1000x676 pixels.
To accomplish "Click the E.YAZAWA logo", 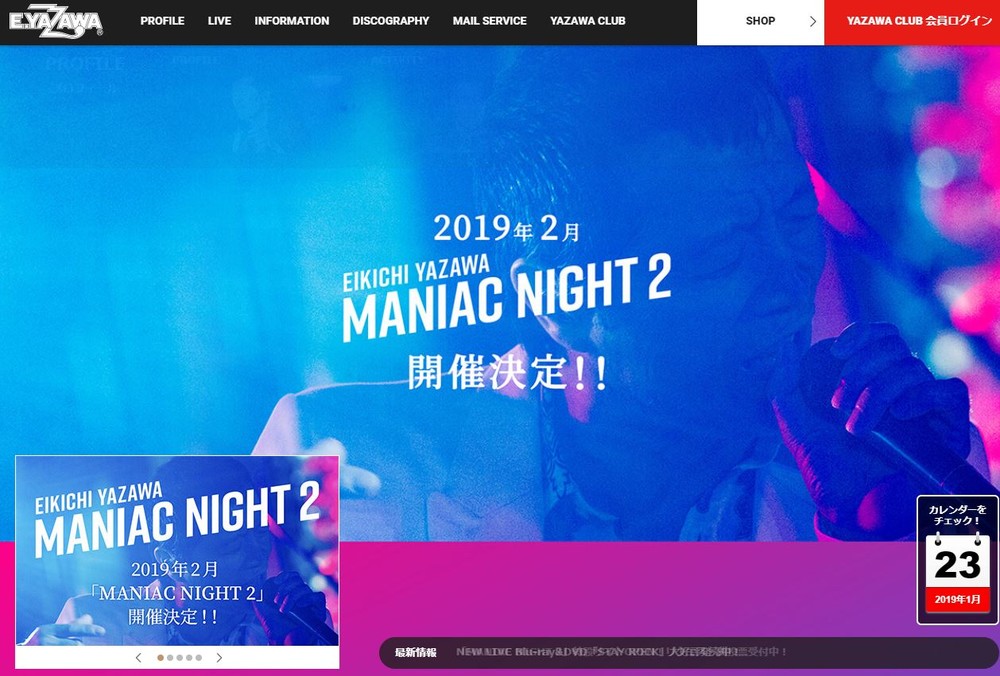I will (x=55, y=22).
